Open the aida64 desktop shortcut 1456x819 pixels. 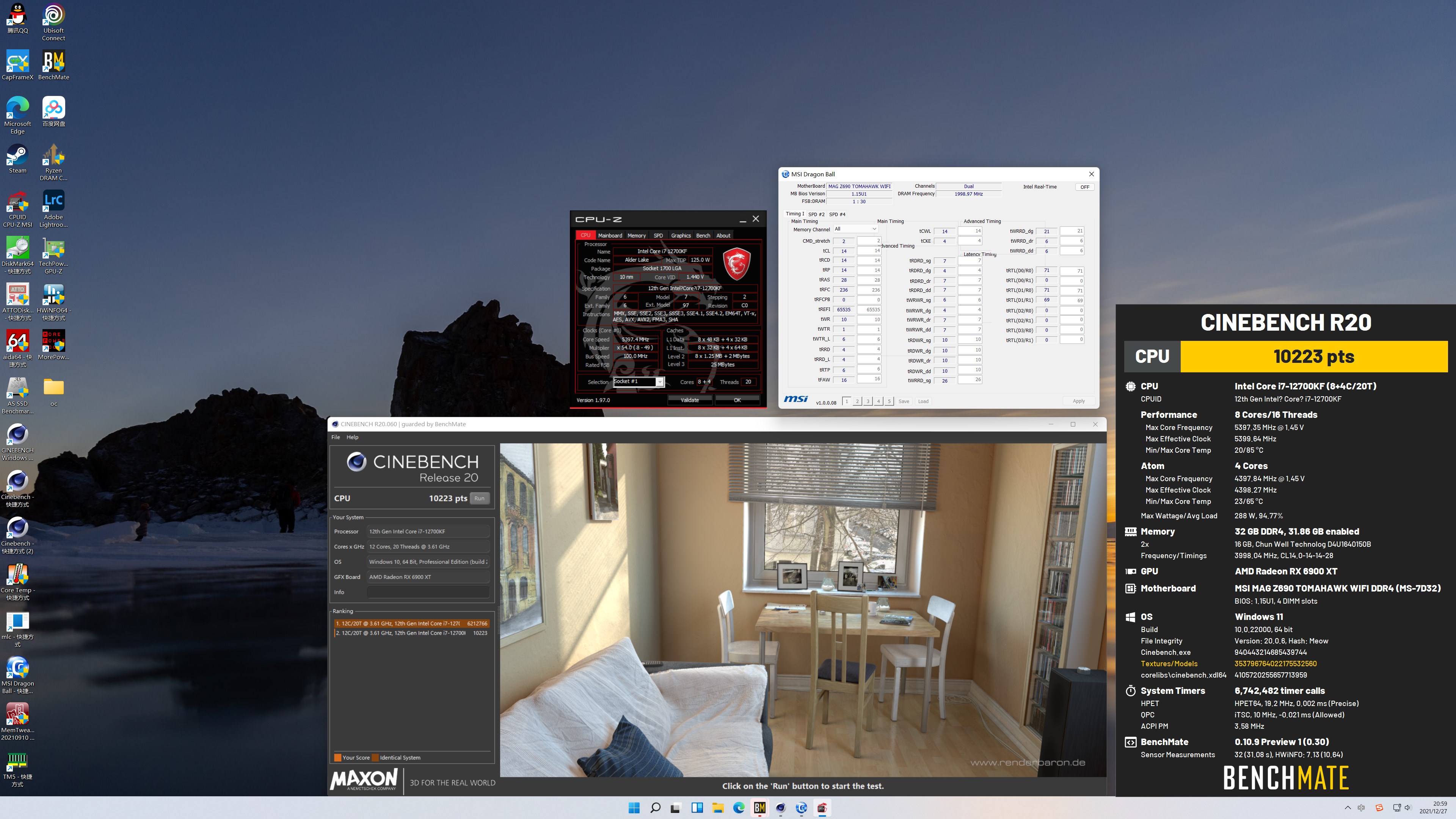click(x=17, y=349)
